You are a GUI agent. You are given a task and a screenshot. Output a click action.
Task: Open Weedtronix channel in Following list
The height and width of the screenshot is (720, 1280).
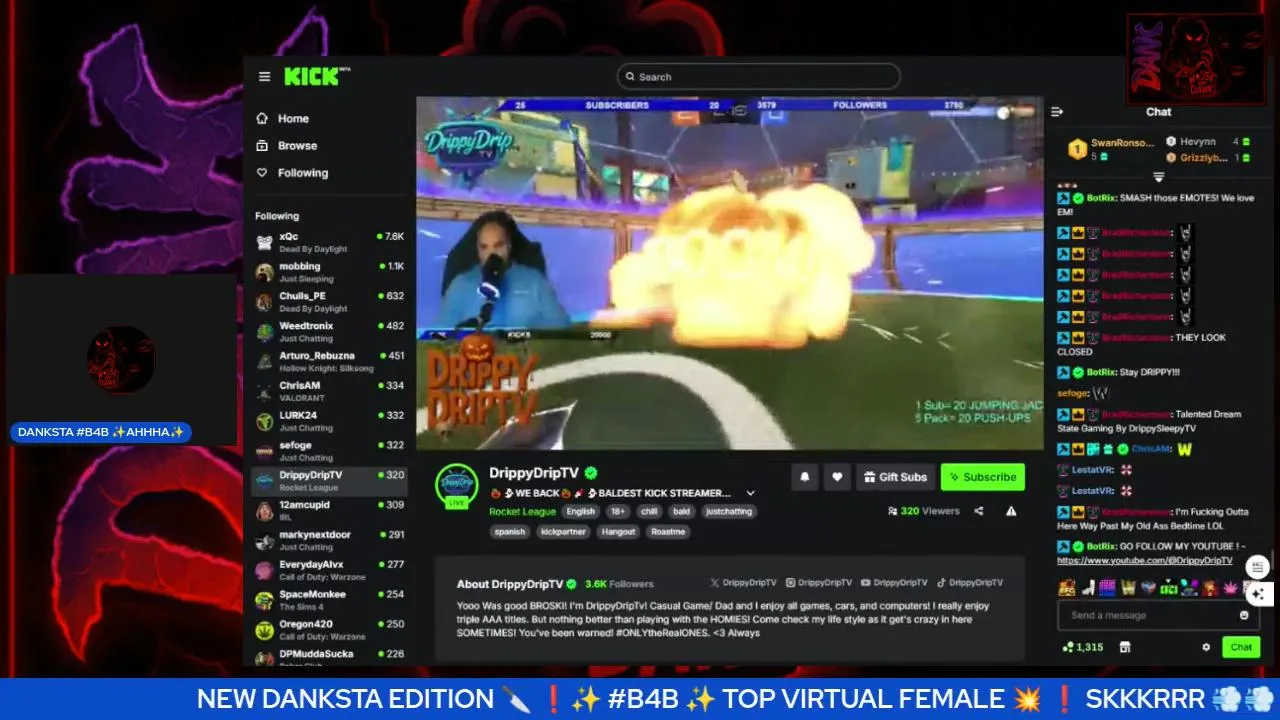(329, 331)
